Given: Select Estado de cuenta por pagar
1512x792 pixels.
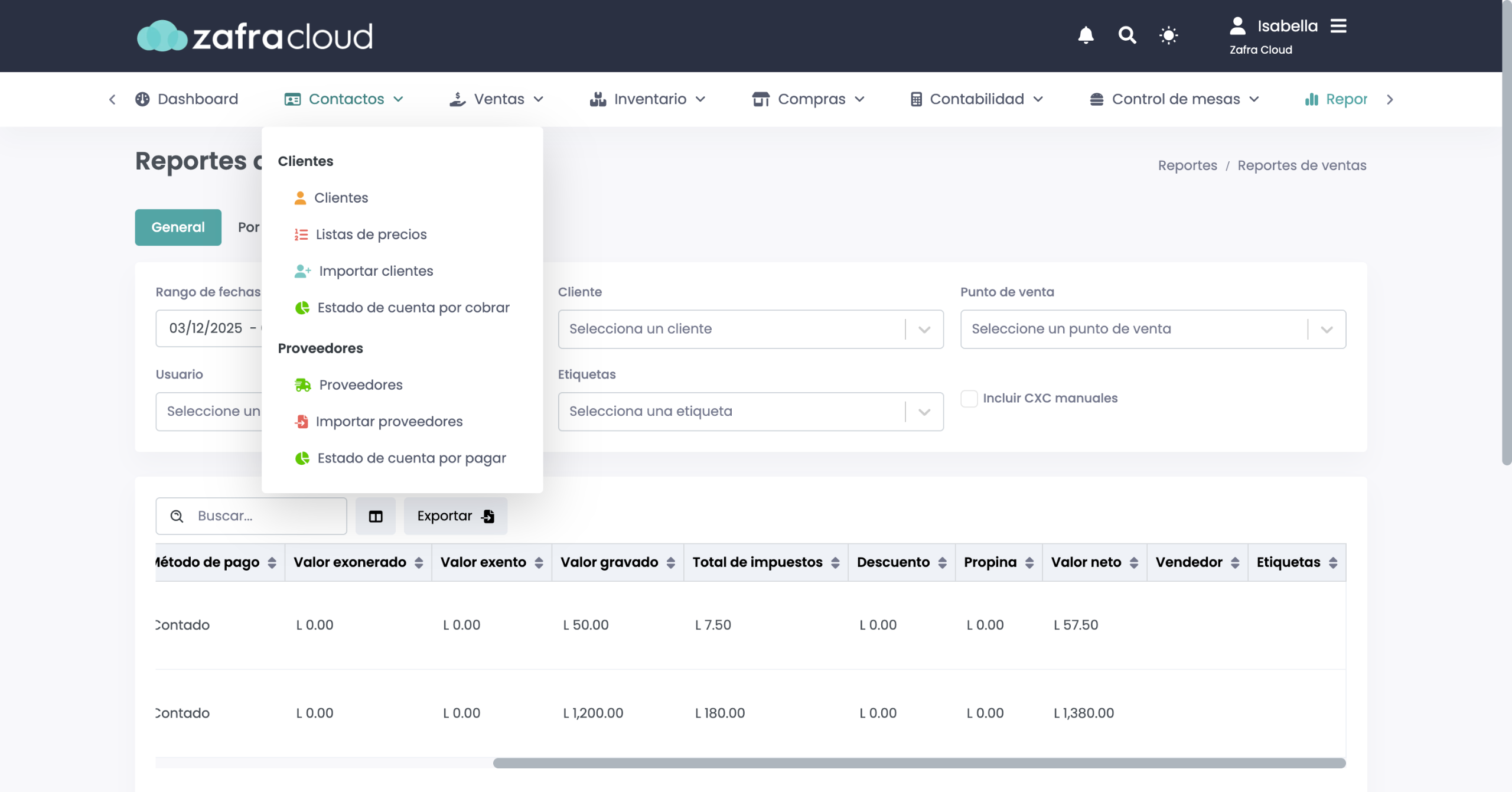Looking at the screenshot, I should (x=411, y=458).
